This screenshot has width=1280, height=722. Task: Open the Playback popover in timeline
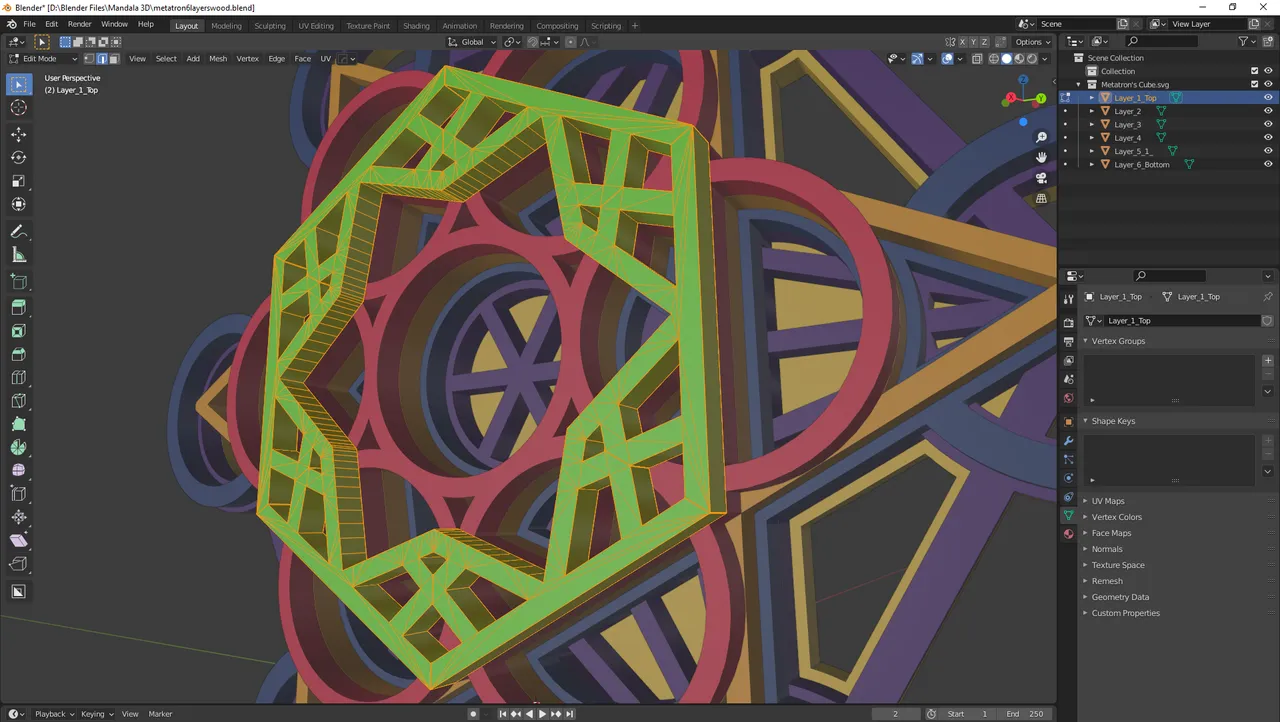[x=54, y=714]
